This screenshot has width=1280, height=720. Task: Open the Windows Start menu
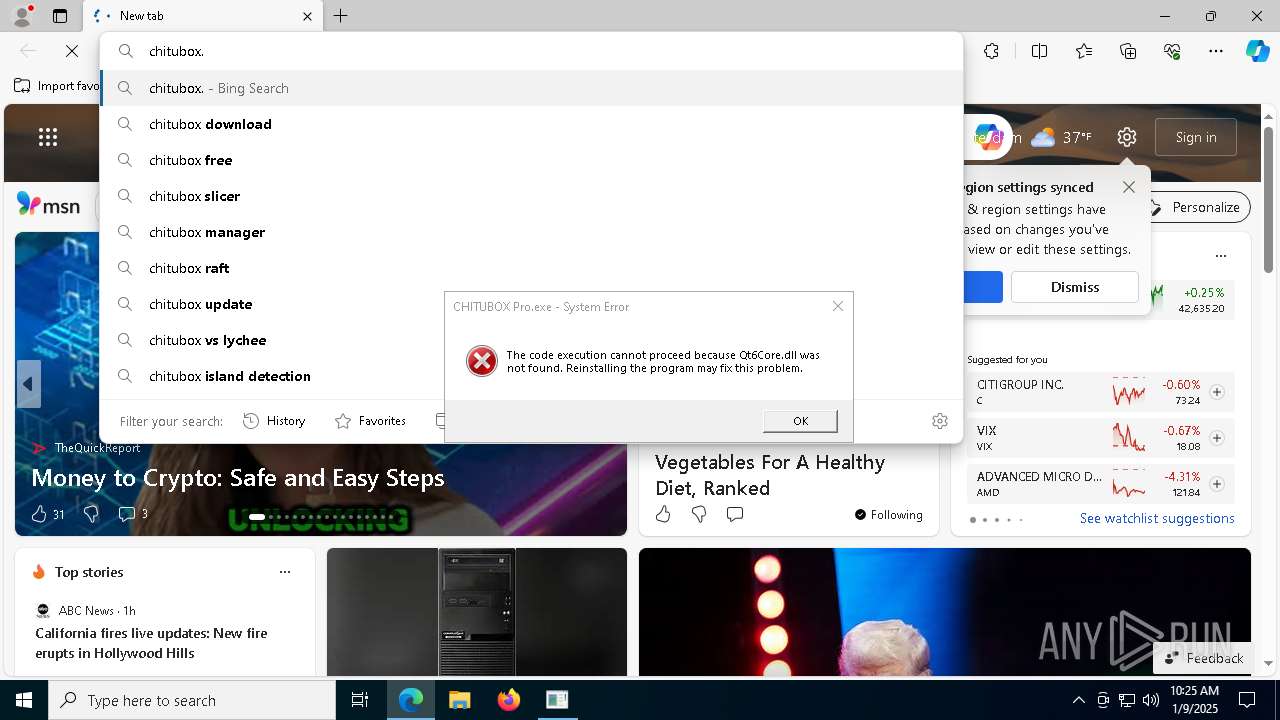[x=24, y=700]
